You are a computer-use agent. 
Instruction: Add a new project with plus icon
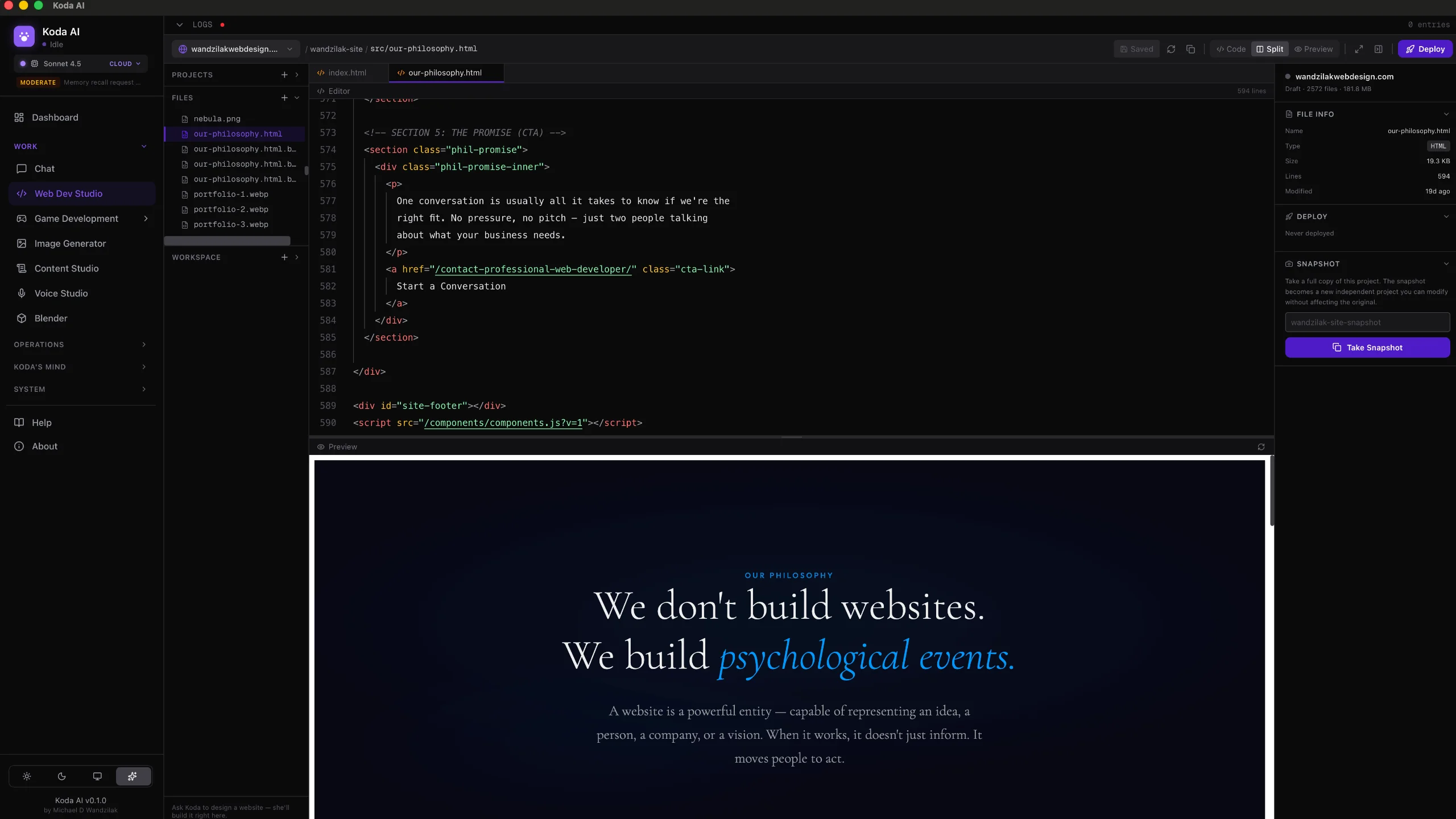284,75
